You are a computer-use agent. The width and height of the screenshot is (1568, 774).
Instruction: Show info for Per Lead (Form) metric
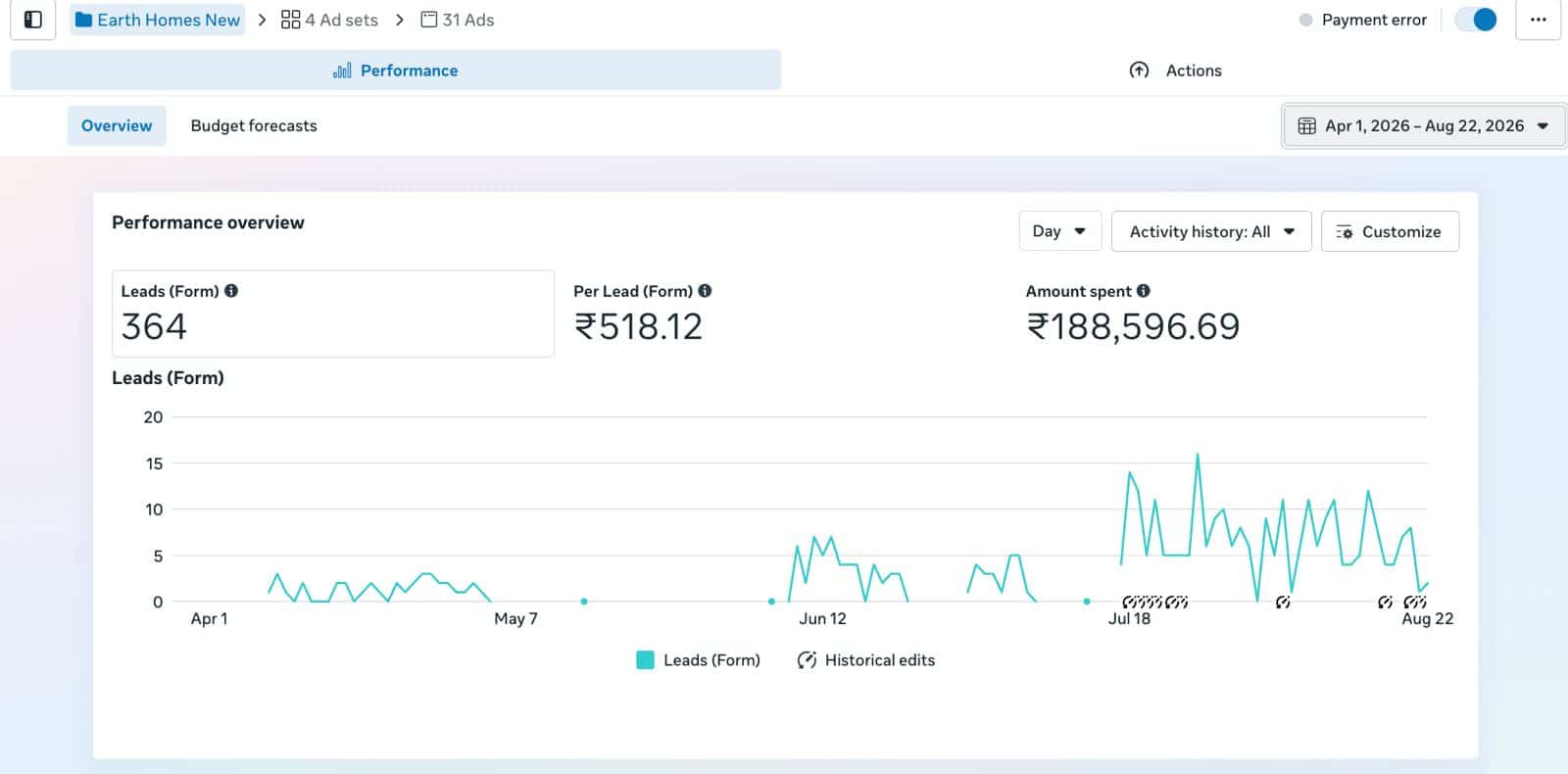pos(705,291)
